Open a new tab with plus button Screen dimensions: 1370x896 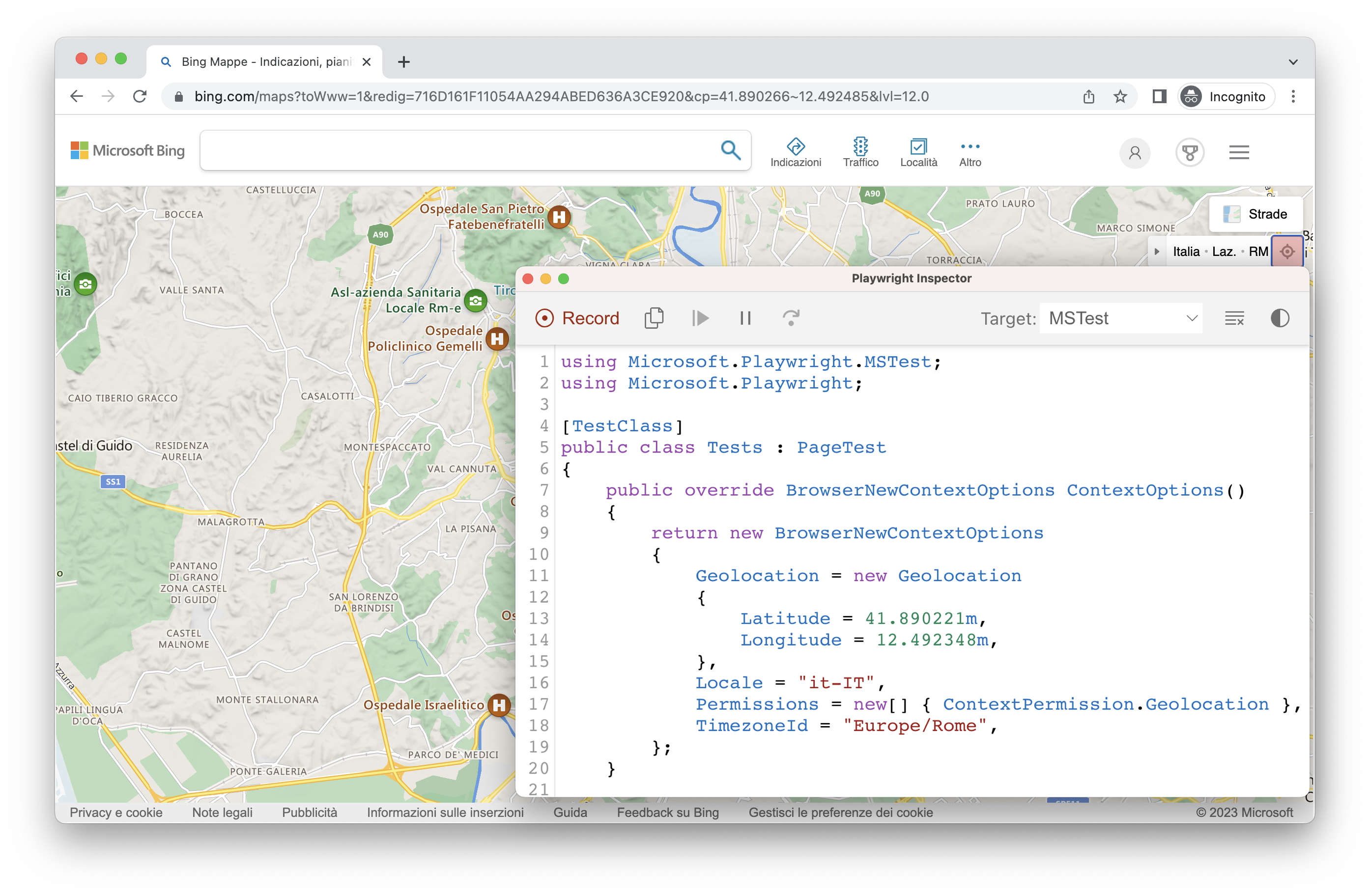tap(404, 61)
